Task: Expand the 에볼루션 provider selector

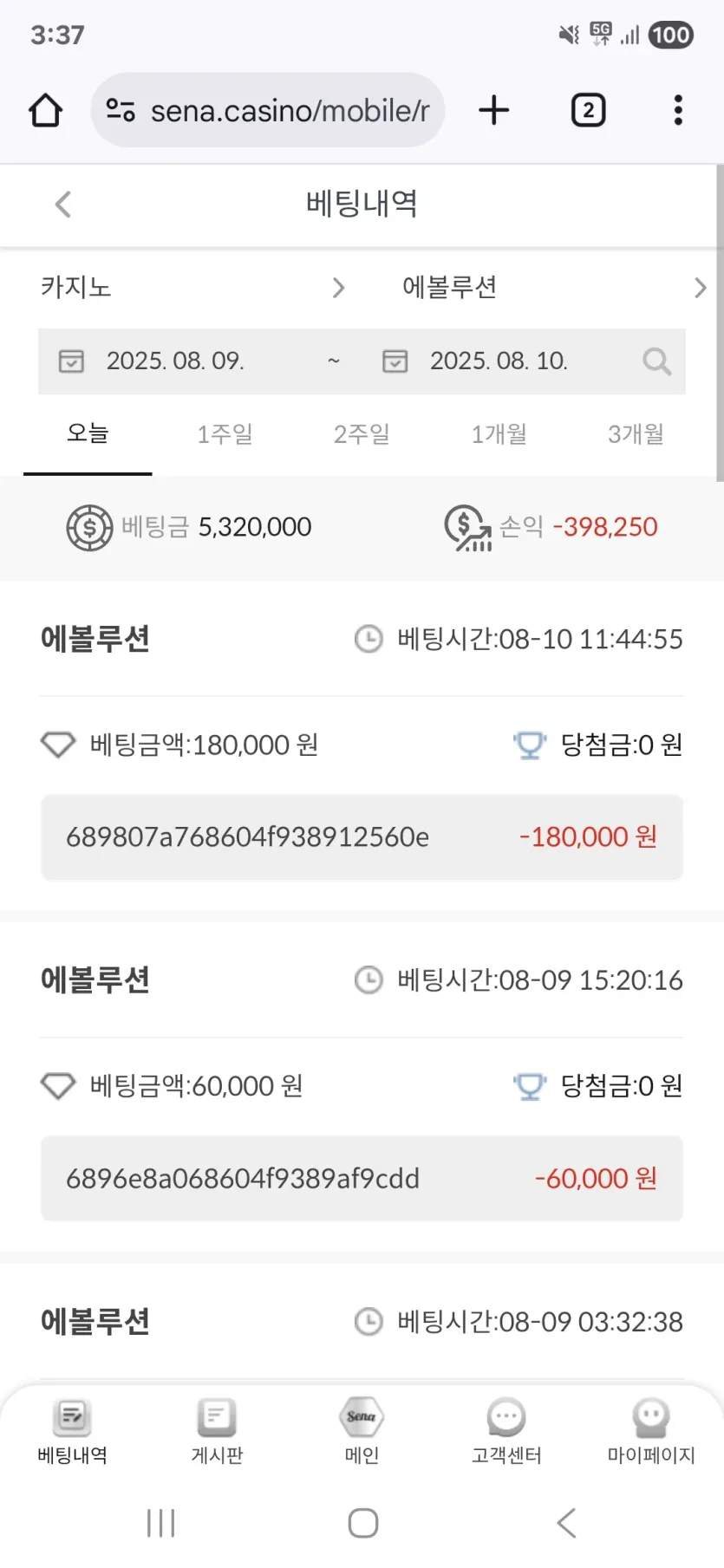Action: [x=553, y=288]
